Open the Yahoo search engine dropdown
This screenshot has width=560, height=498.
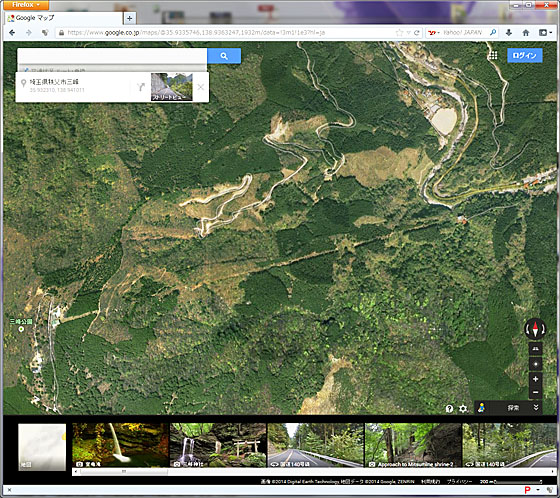point(434,33)
